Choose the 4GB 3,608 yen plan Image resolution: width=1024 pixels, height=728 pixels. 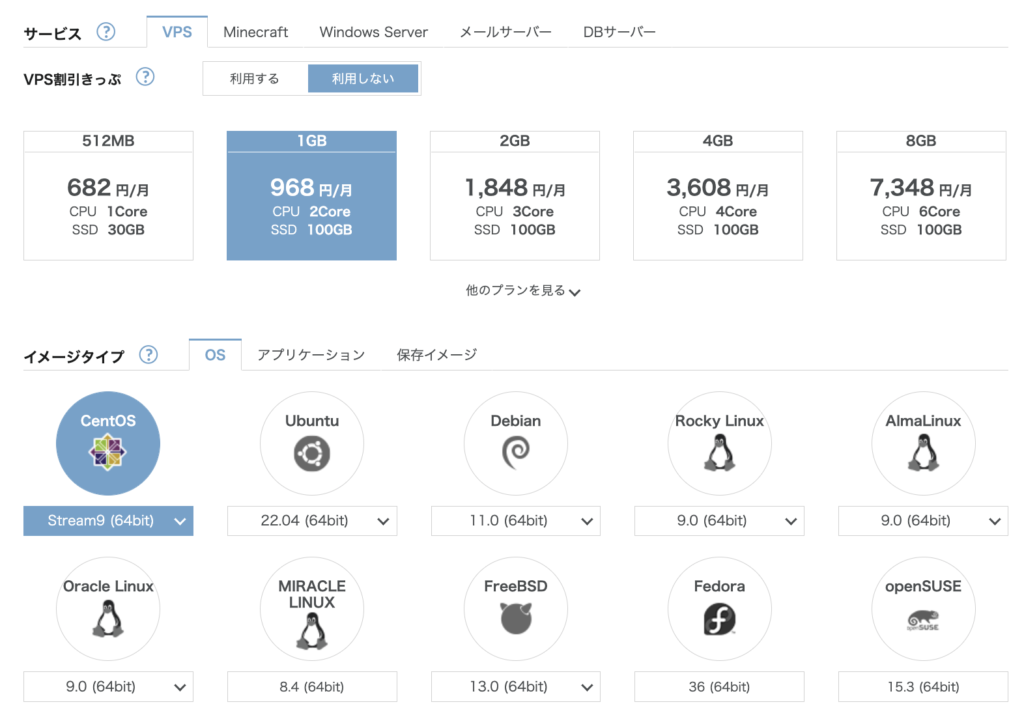tap(718, 195)
